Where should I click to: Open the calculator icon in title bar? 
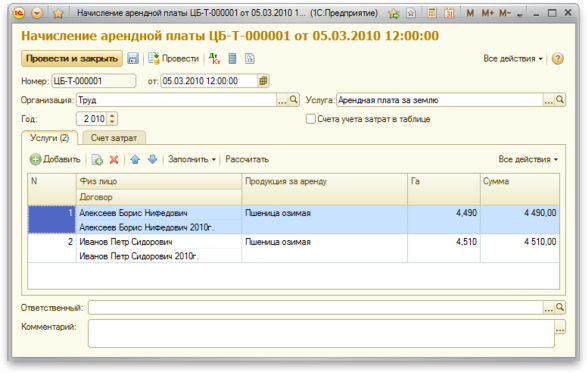432,13
